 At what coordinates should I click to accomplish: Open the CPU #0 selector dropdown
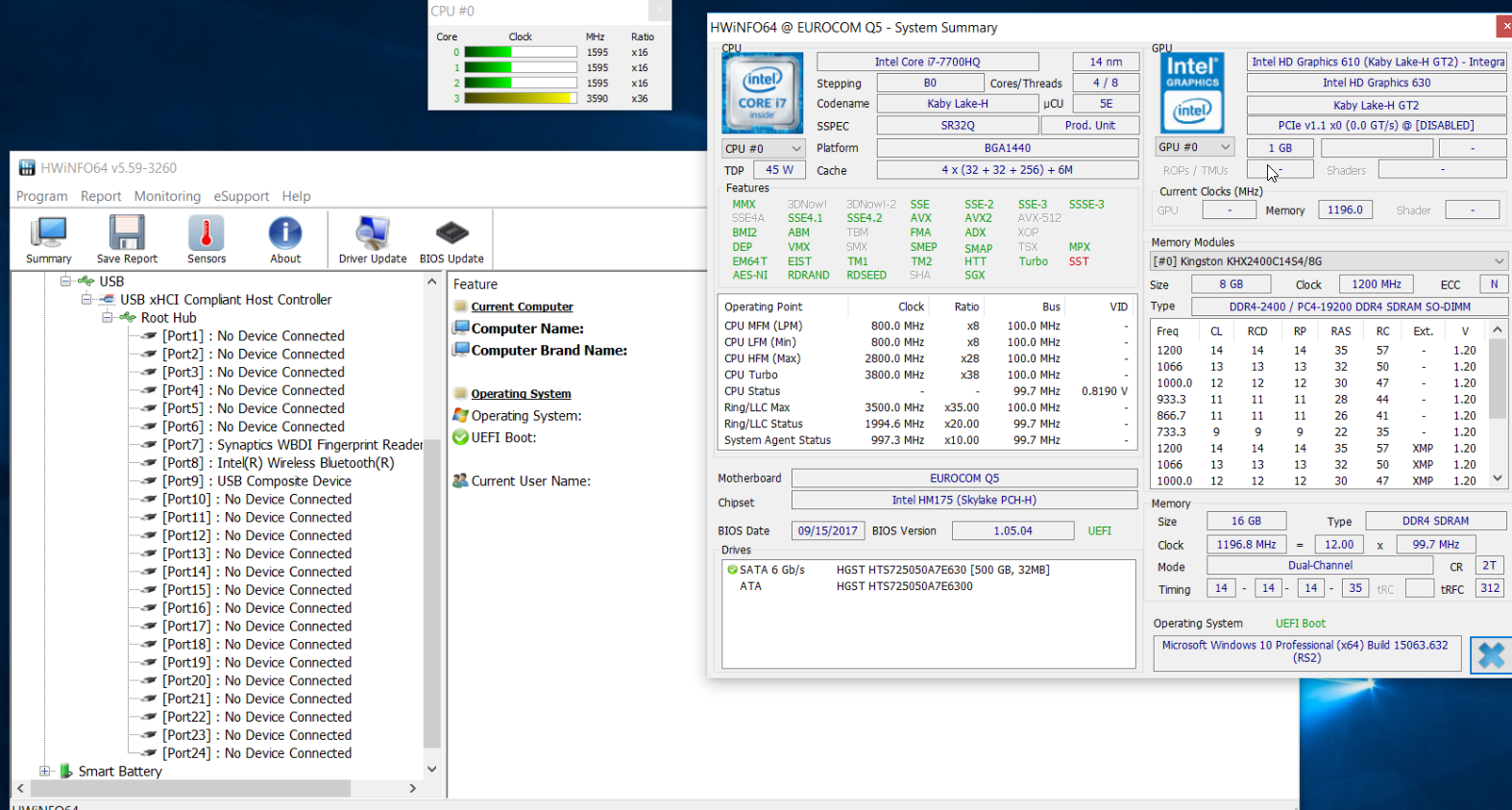click(x=763, y=148)
